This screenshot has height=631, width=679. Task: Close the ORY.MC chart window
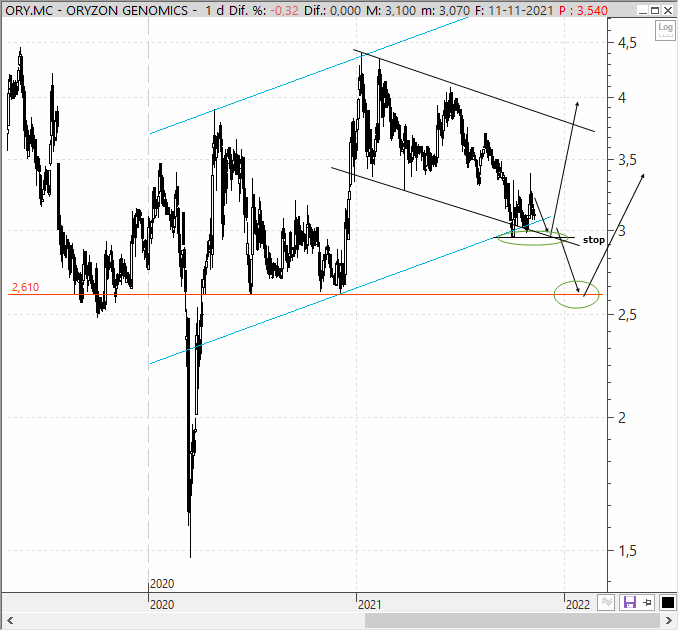(x=668, y=10)
